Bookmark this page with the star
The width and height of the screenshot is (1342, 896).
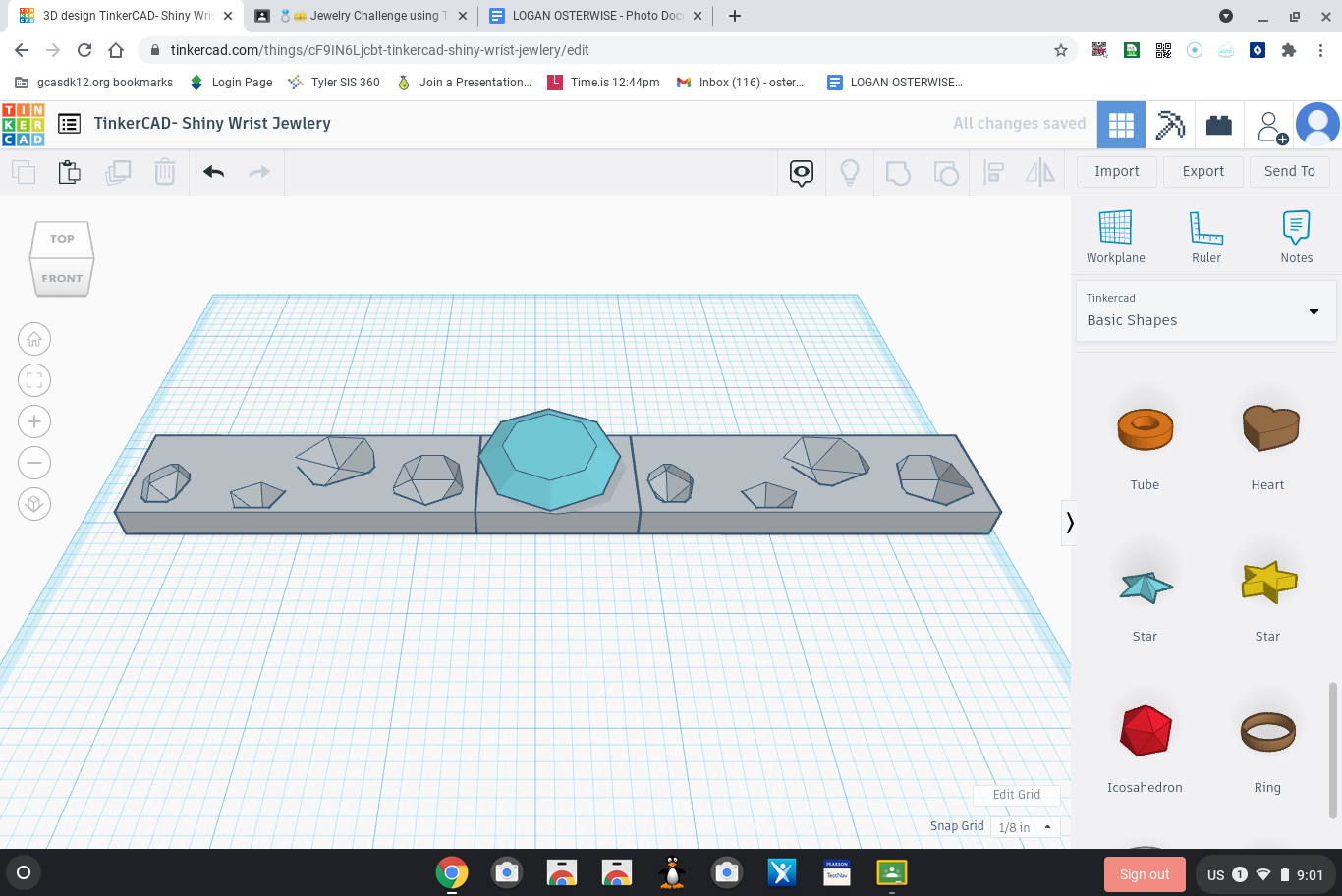point(1061,50)
